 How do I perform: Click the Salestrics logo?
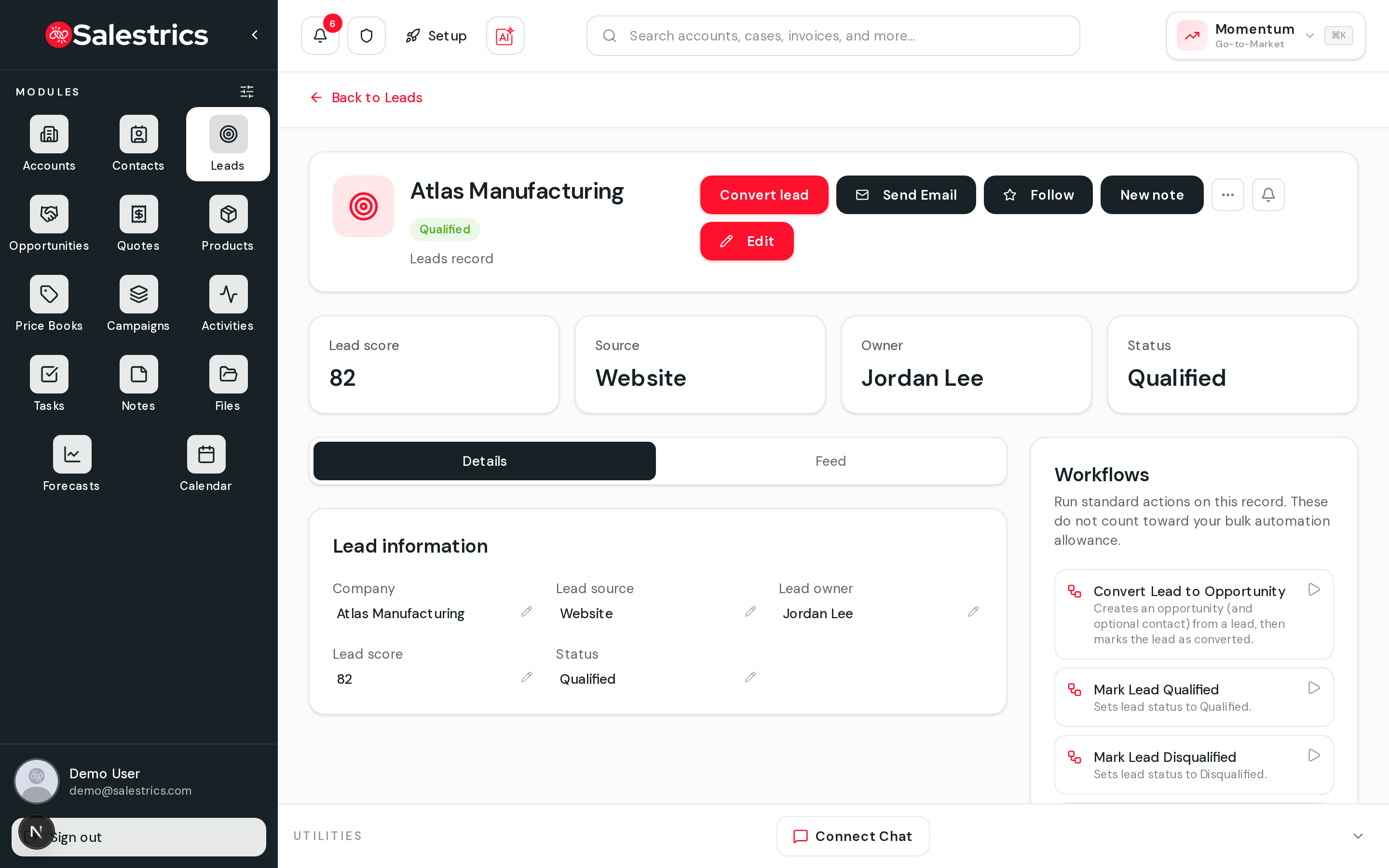tap(126, 35)
